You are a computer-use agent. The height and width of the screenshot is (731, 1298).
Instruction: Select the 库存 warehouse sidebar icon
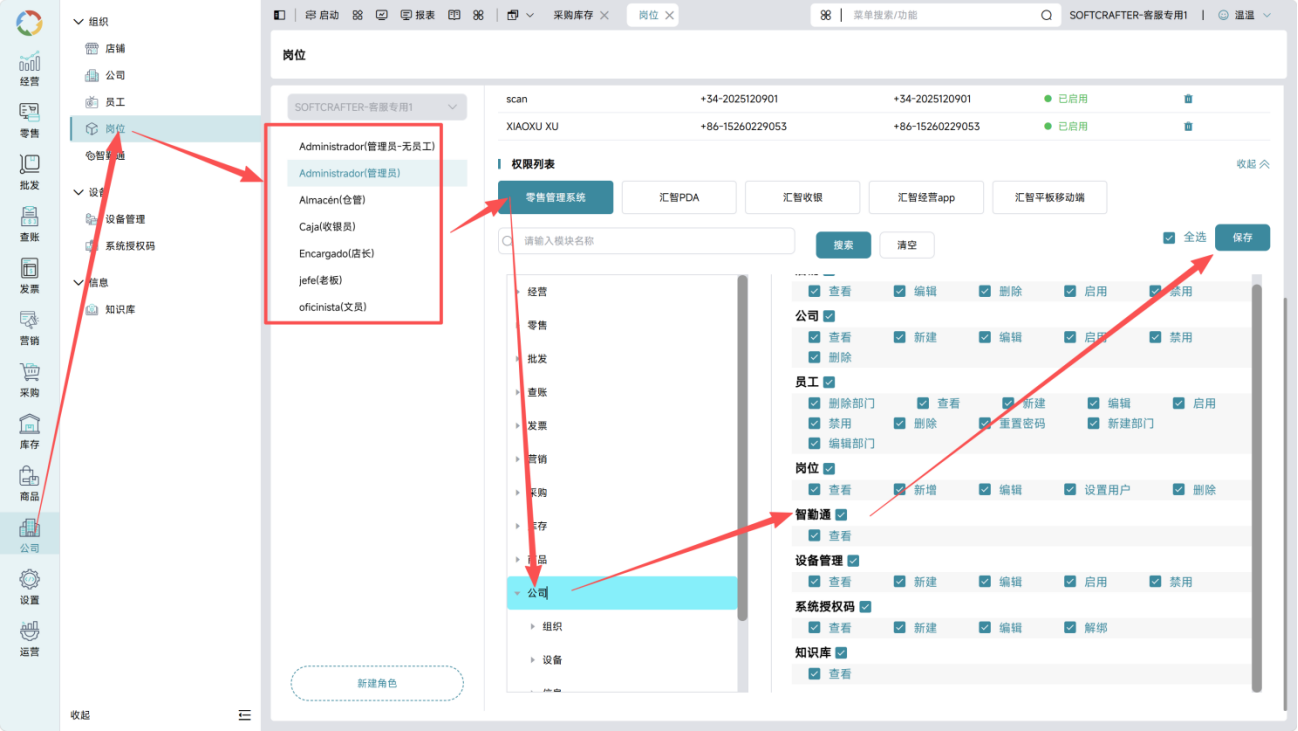[29, 424]
